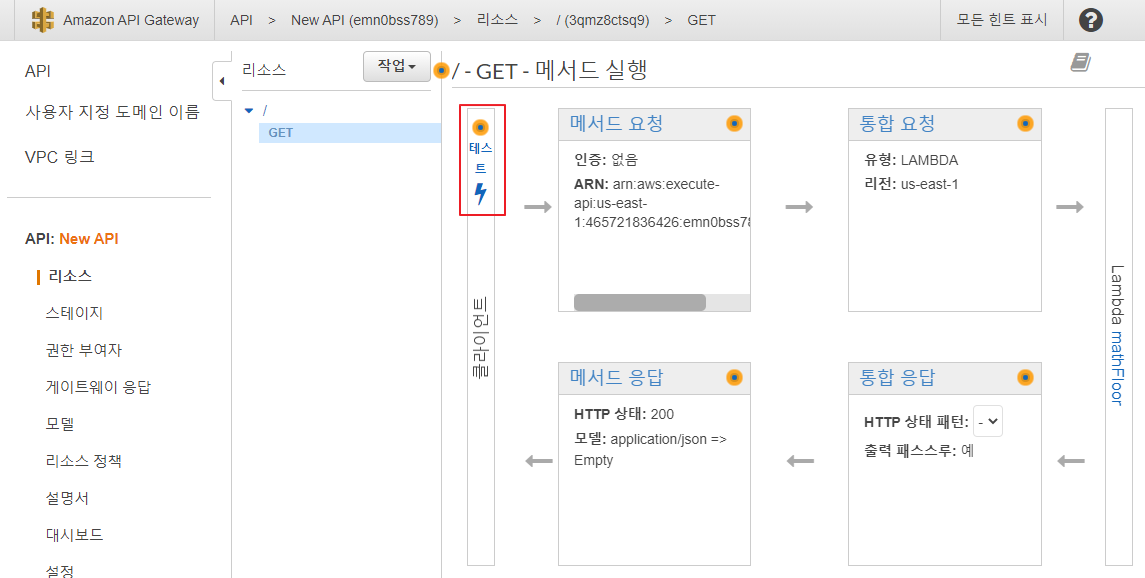Click hint dot on 통합 응답 card
The width and height of the screenshot is (1145, 578).
point(1025,377)
